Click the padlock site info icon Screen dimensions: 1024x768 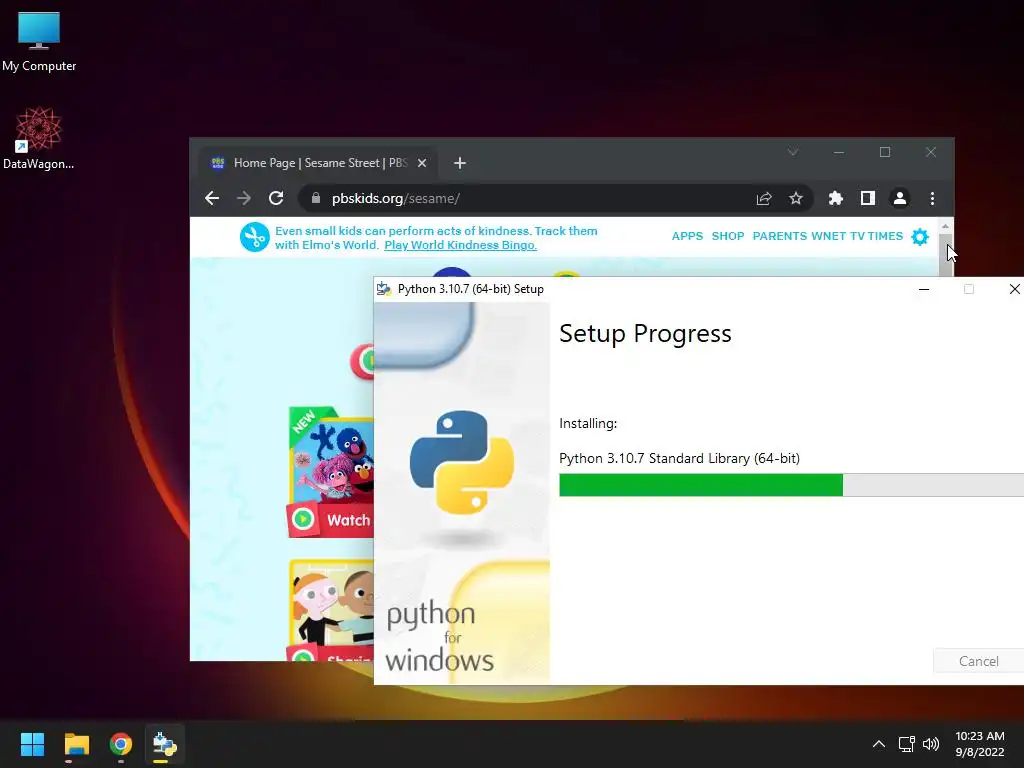click(x=316, y=198)
